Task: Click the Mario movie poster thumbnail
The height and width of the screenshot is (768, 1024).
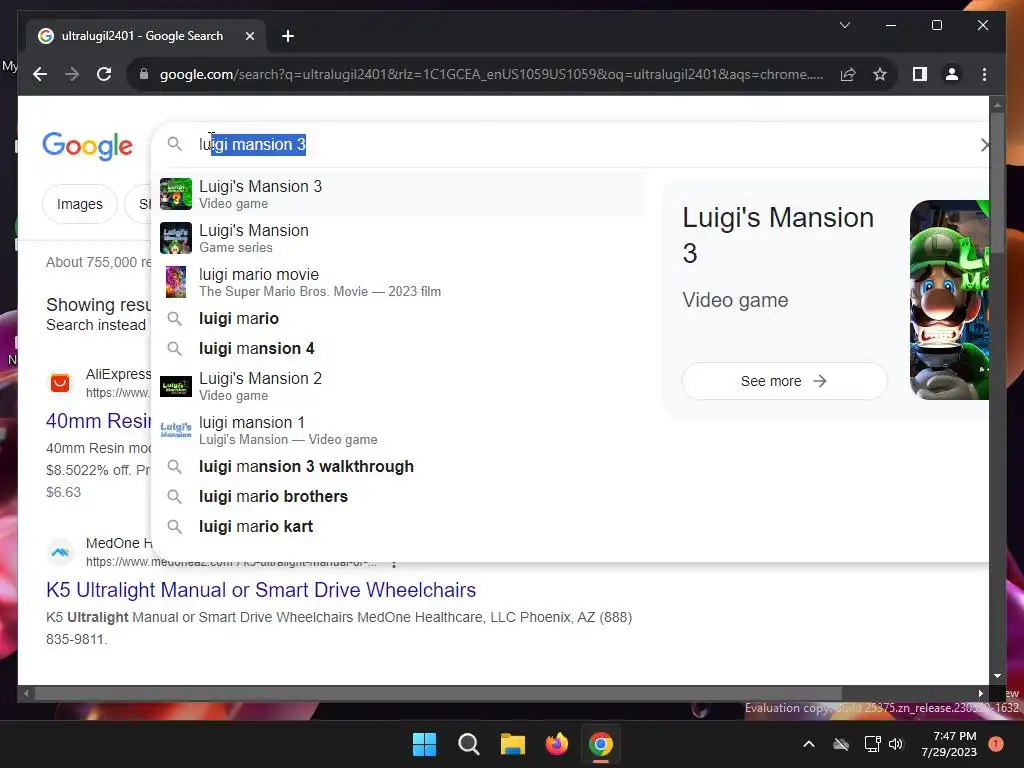Action: 176,282
